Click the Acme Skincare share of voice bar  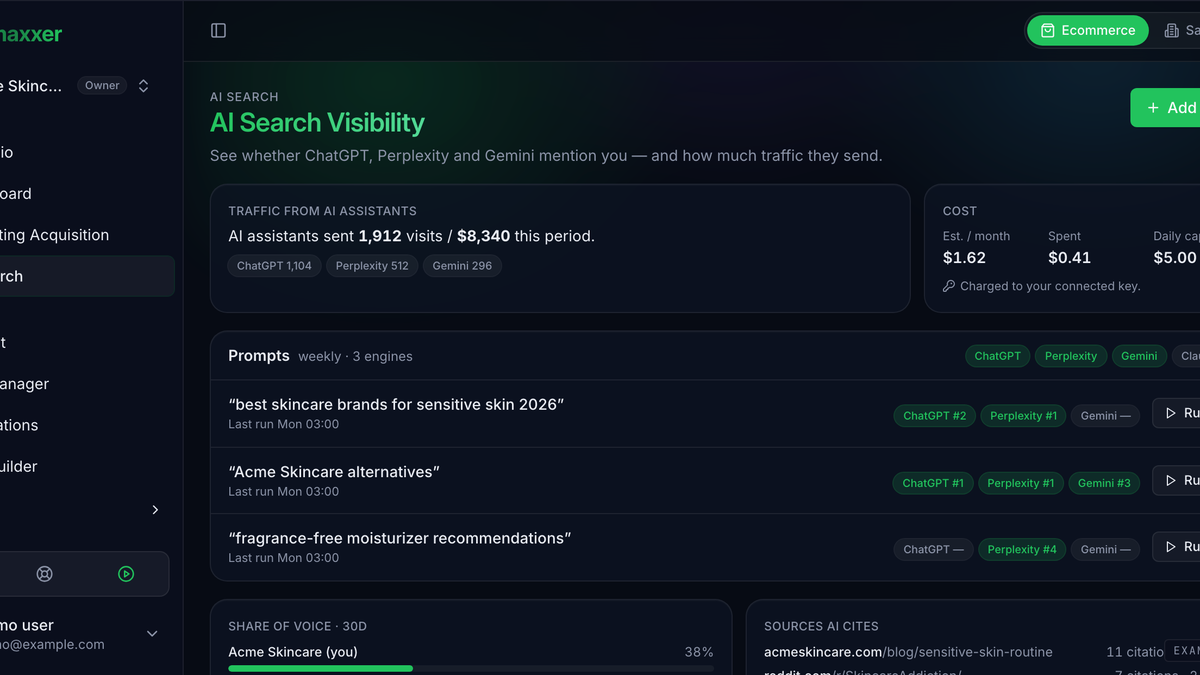coord(471,668)
